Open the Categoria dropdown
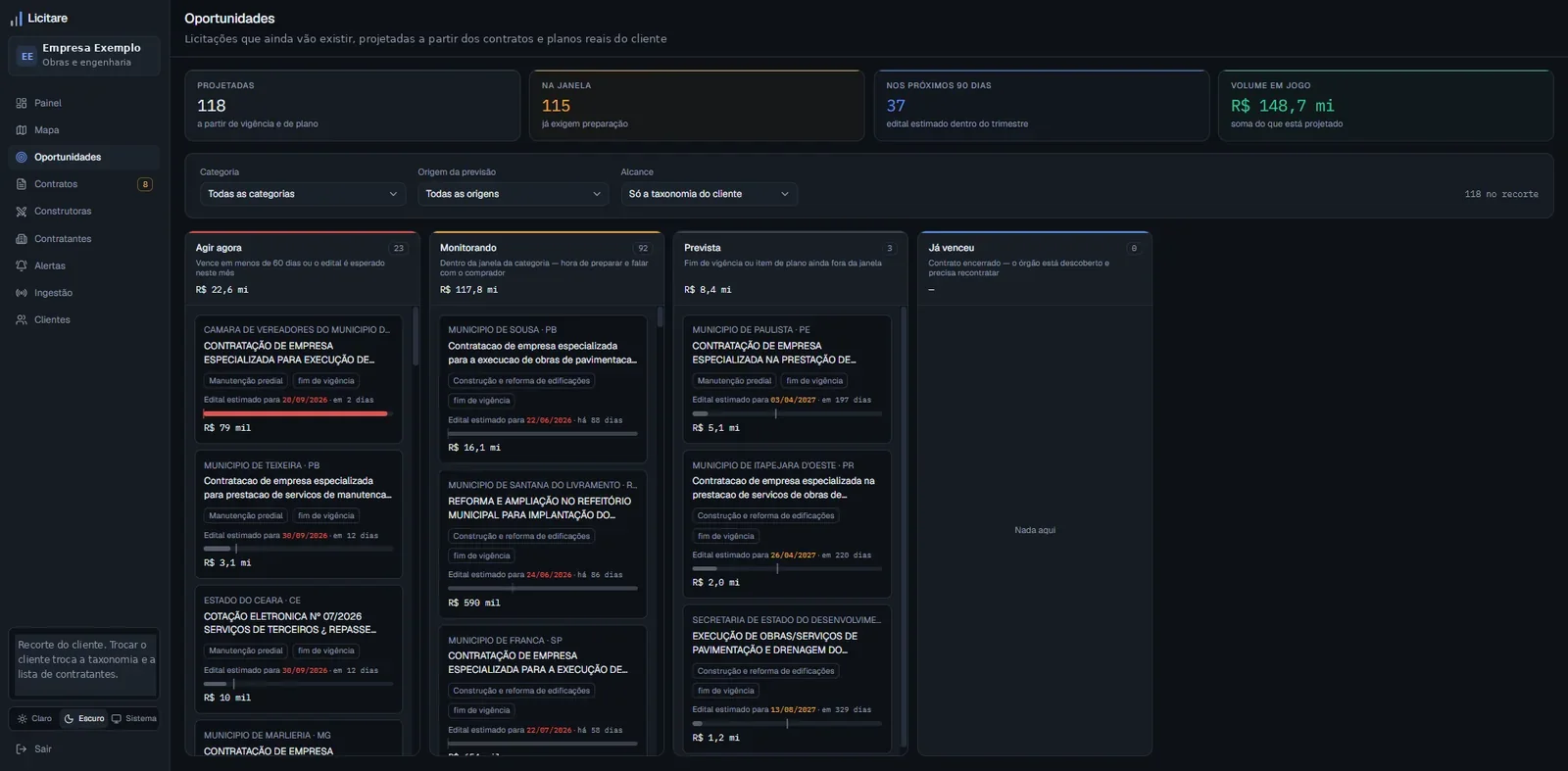Screen dimensions: 1568x771 click(x=303, y=194)
